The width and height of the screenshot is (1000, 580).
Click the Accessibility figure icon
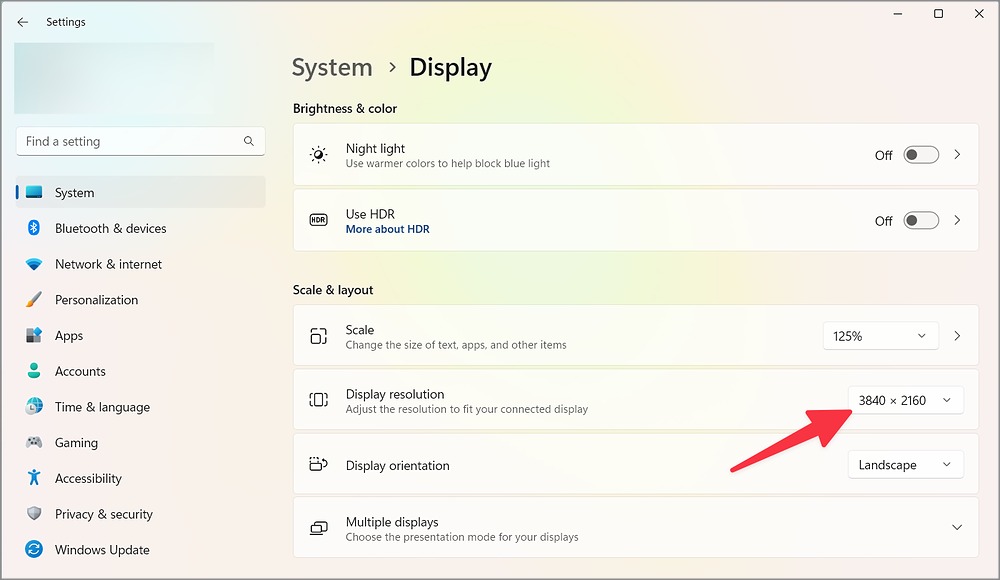pos(34,477)
